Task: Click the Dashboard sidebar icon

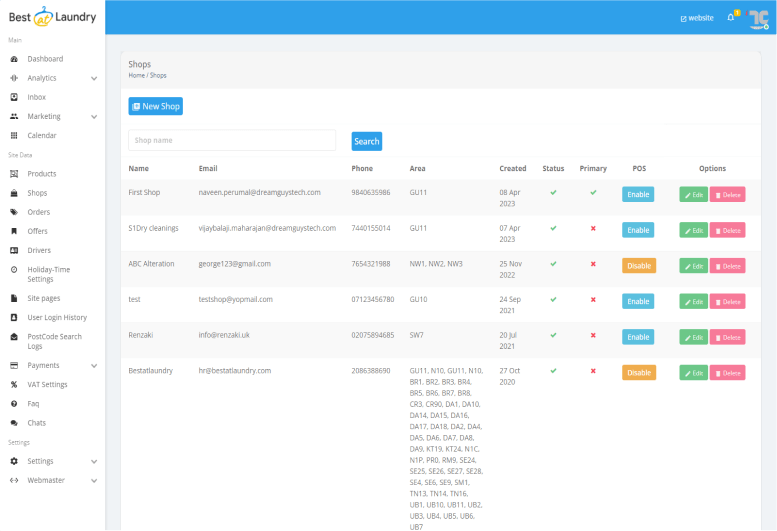Action: [14, 59]
